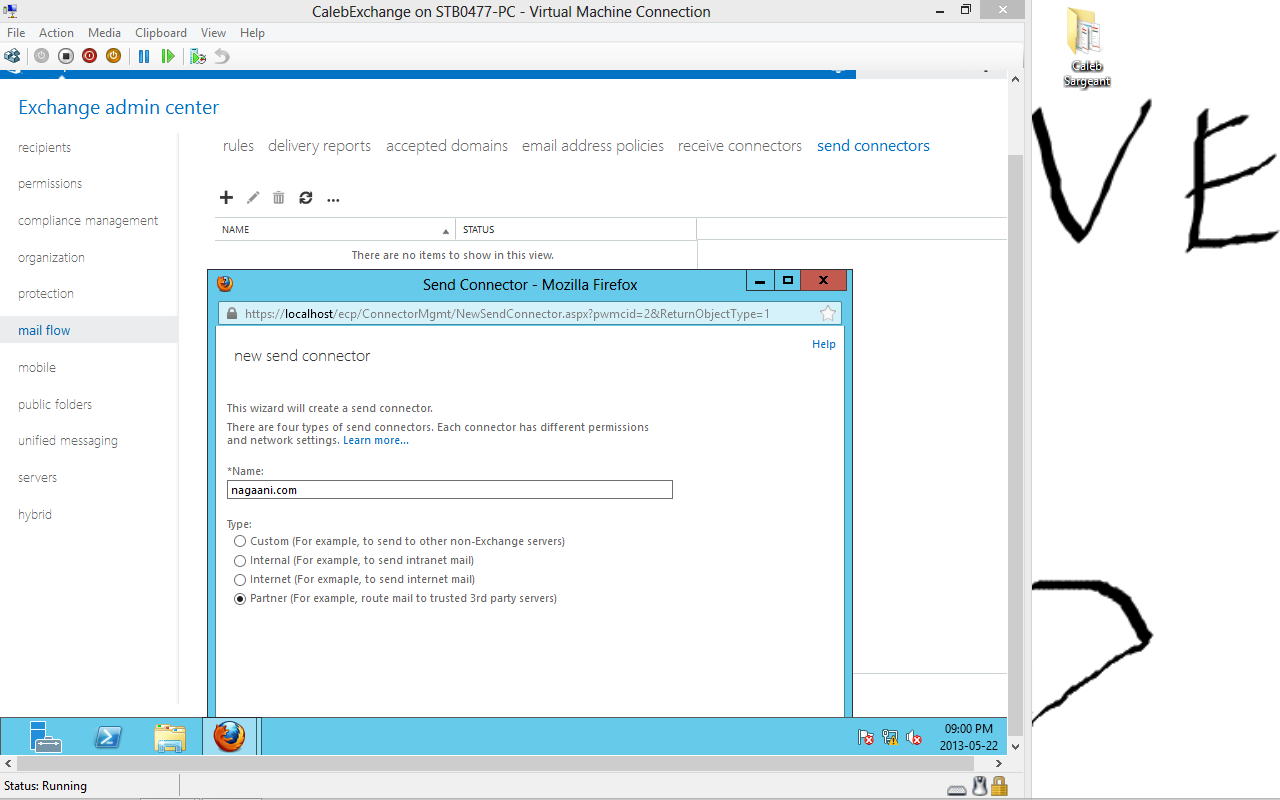Click the padlock icon in the Firefox address bar

tap(232, 313)
